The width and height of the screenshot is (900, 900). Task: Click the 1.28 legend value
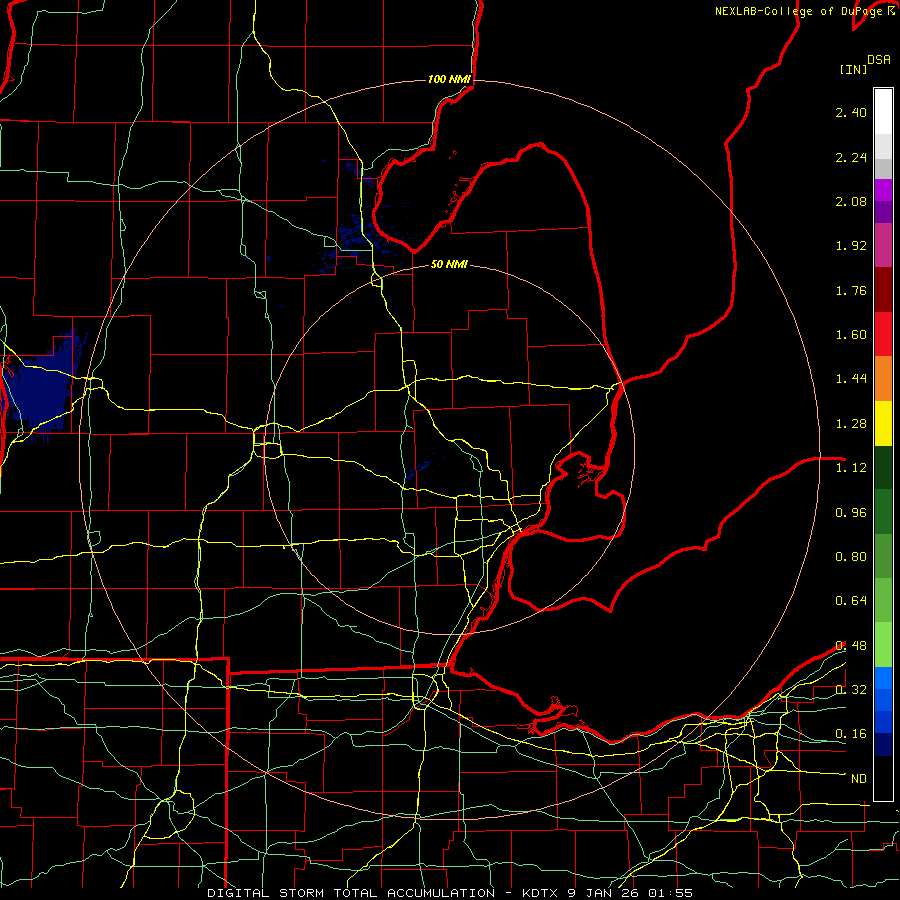click(851, 424)
